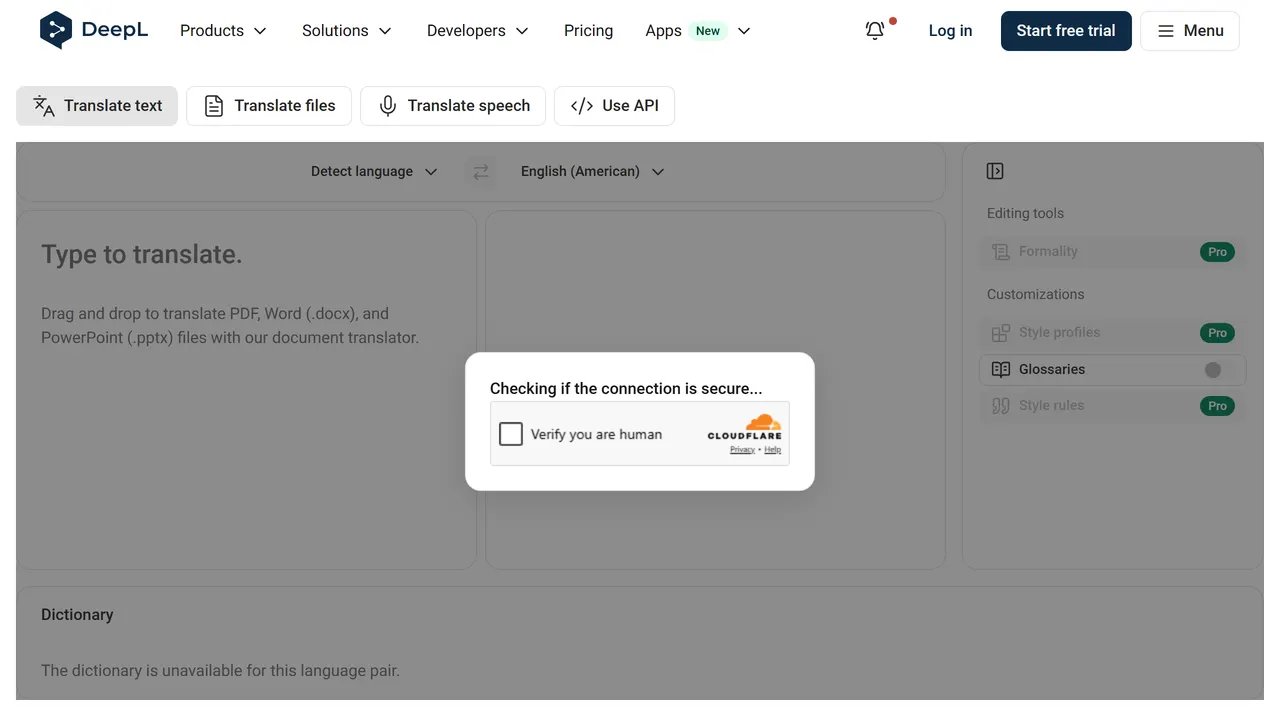The image size is (1280, 720).
Task: Expand the Products menu
Action: click(x=223, y=31)
